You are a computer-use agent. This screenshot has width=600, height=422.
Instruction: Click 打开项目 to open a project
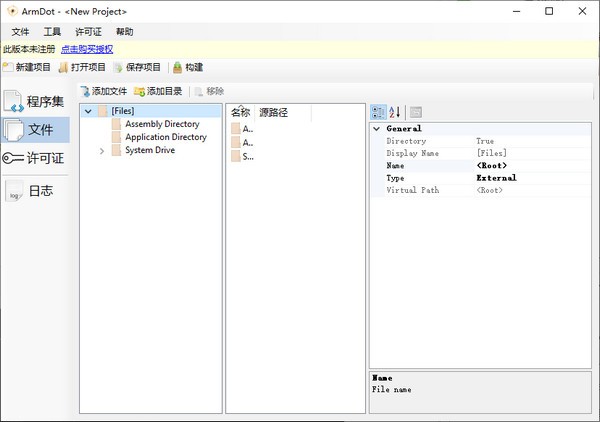[82, 67]
